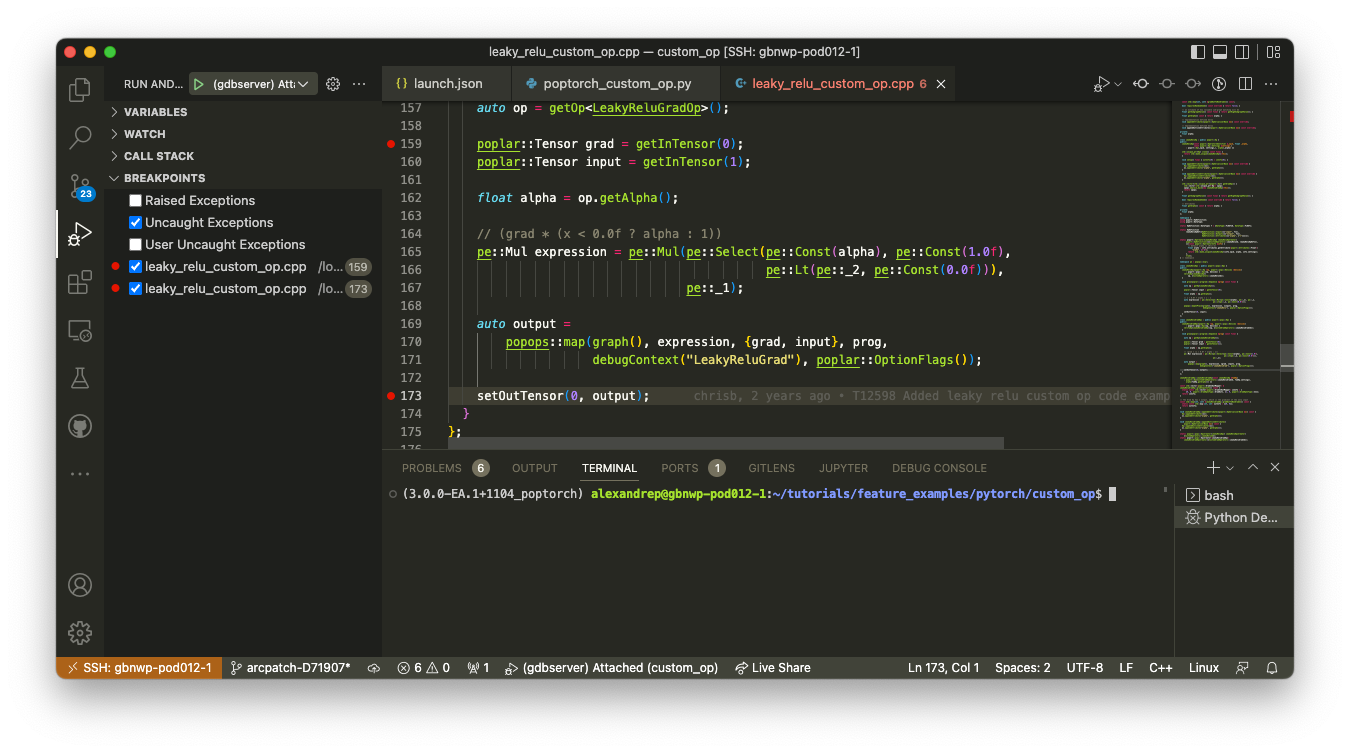The height and width of the screenshot is (753, 1350).
Task: Open the Source Control view from the activity bar
Action: click(79, 186)
